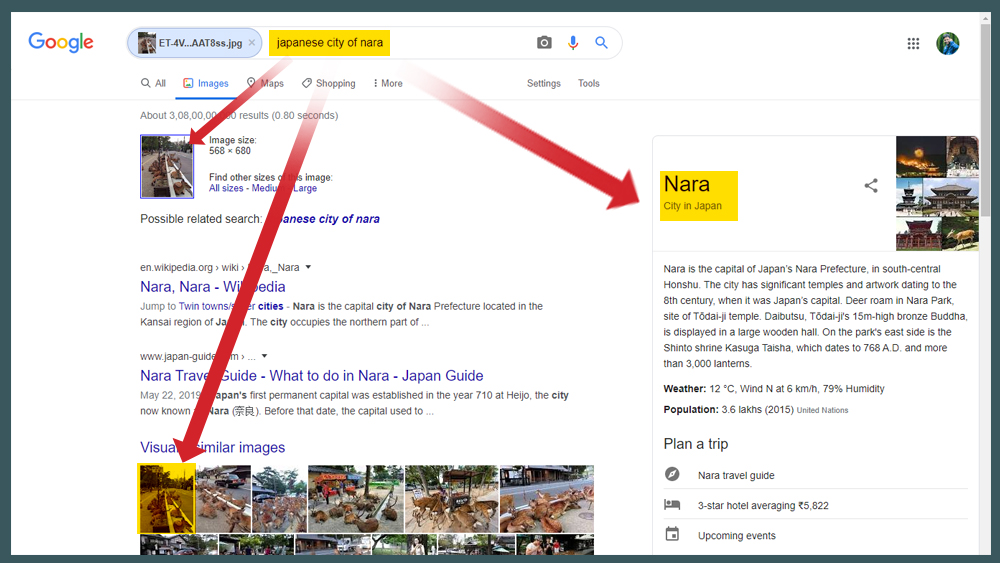1000x563 pixels.
Task: Start voice search with the microphone
Action: pos(573,43)
